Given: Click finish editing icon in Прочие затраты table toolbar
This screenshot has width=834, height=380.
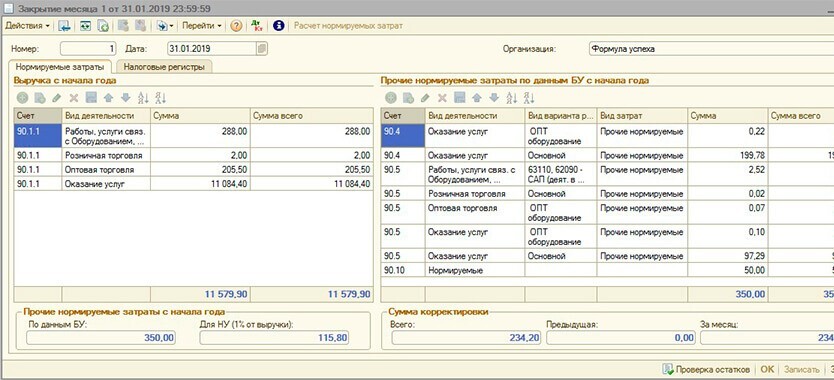Looking at the screenshot, I should coord(460,98).
